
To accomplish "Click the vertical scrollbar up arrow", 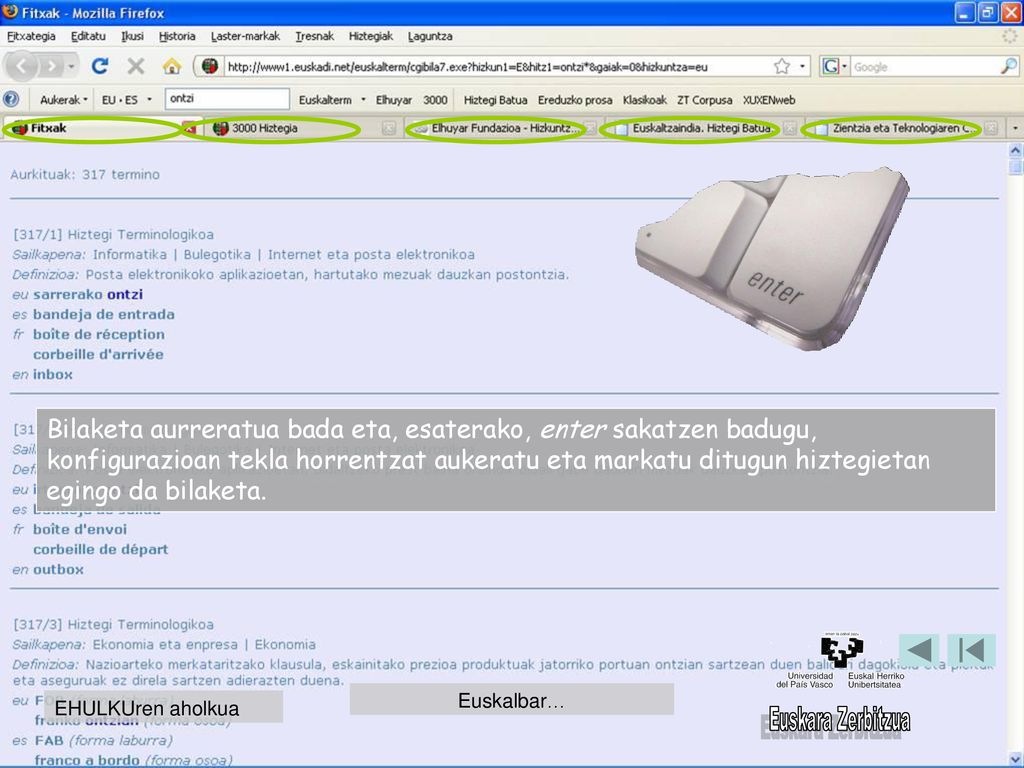I will 1016,151.
